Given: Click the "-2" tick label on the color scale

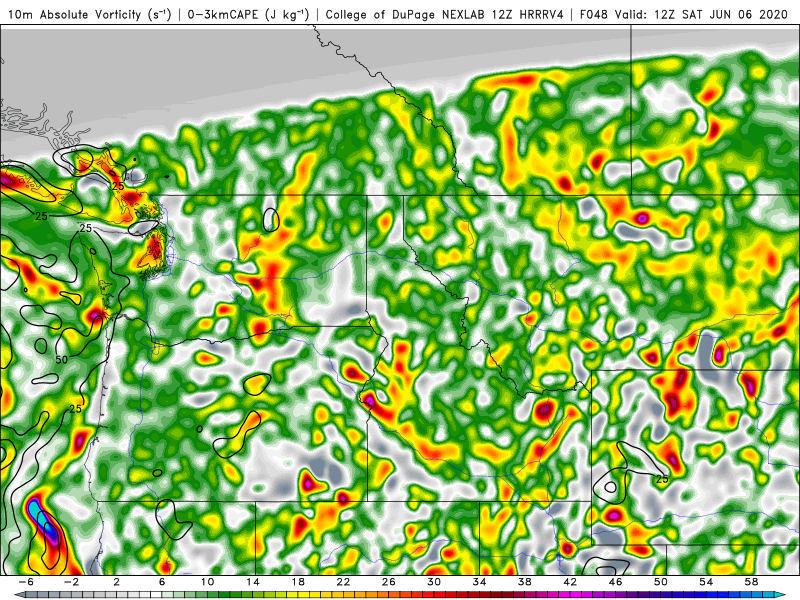Looking at the screenshot, I should (x=71, y=582).
